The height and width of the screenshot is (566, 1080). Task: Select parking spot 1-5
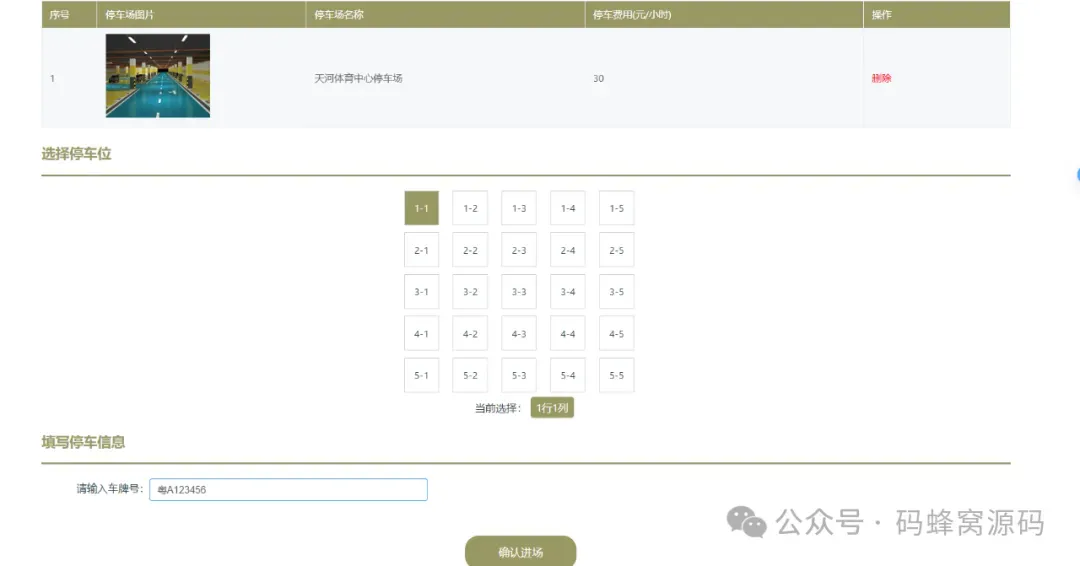click(x=616, y=208)
